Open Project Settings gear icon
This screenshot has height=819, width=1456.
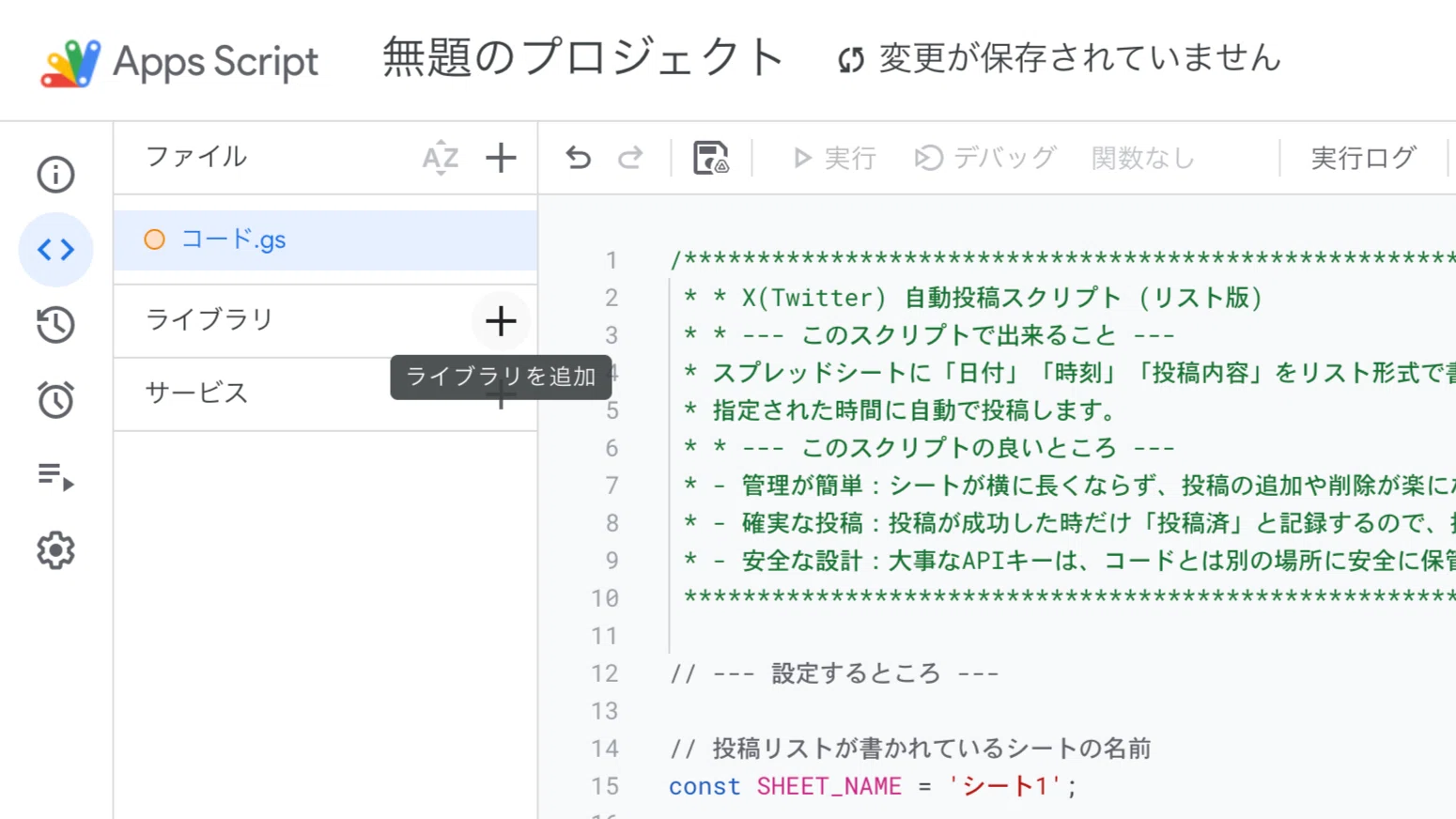(x=55, y=550)
